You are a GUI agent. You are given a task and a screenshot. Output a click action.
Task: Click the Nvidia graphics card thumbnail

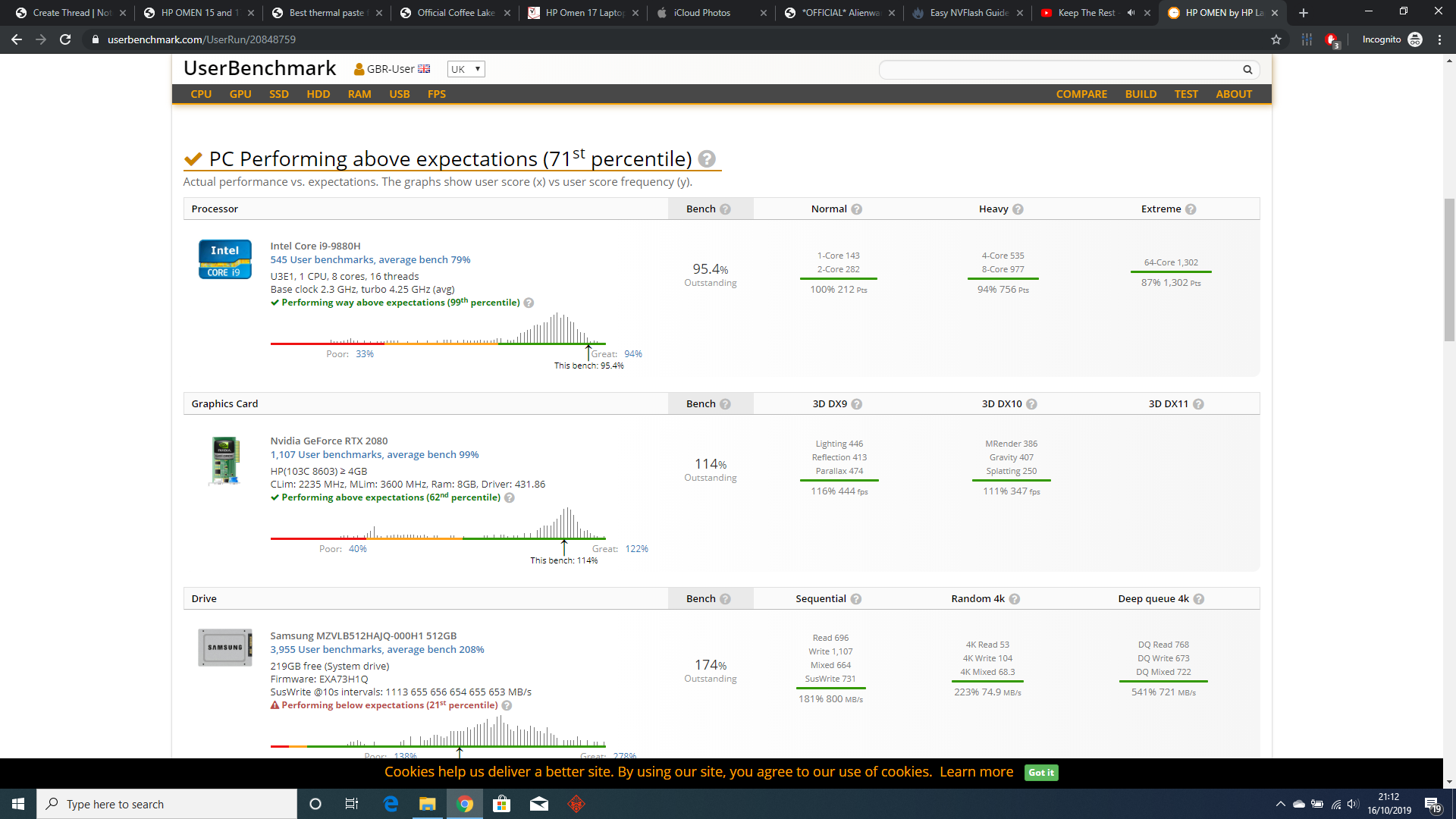click(x=225, y=460)
